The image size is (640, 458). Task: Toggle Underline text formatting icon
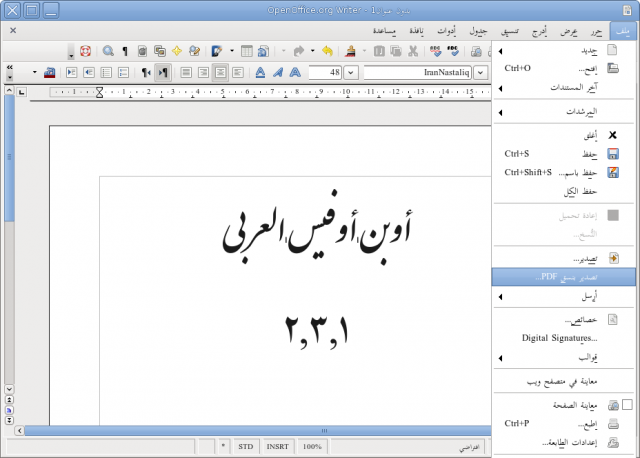pos(260,73)
